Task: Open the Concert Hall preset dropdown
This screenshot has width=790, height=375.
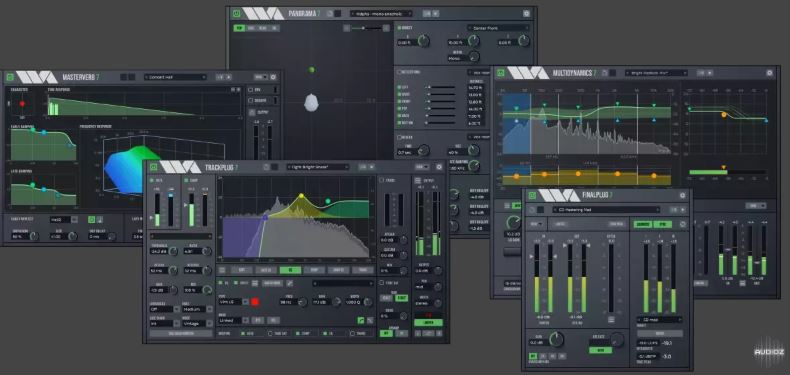Action: click(x=175, y=77)
